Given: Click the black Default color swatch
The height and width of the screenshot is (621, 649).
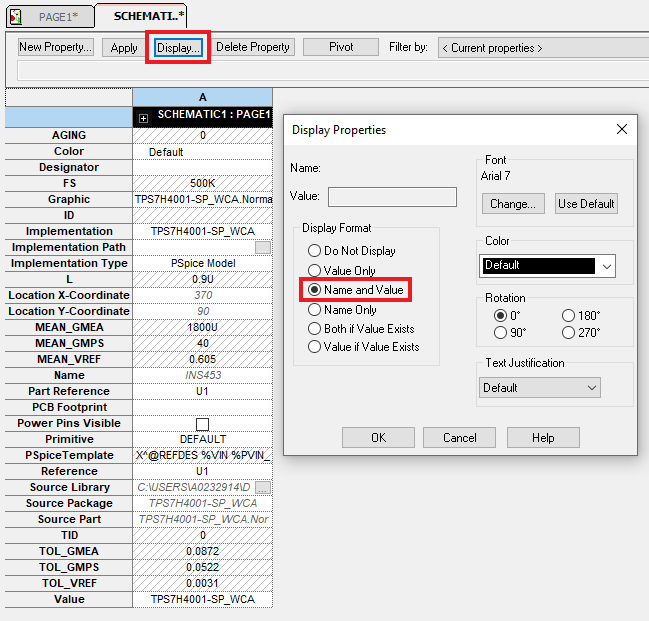Looking at the screenshot, I should pos(538,266).
